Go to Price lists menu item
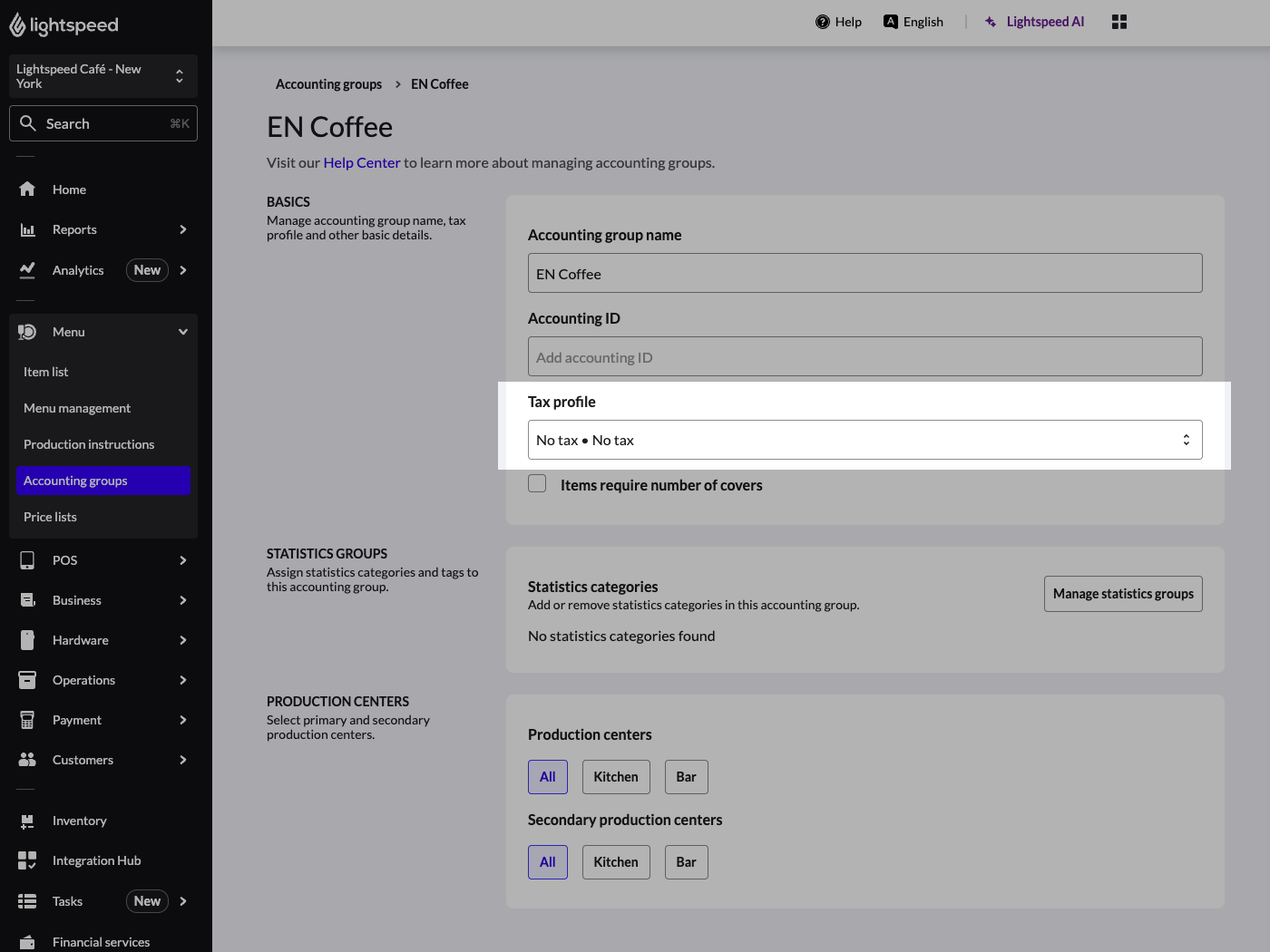 [50, 517]
